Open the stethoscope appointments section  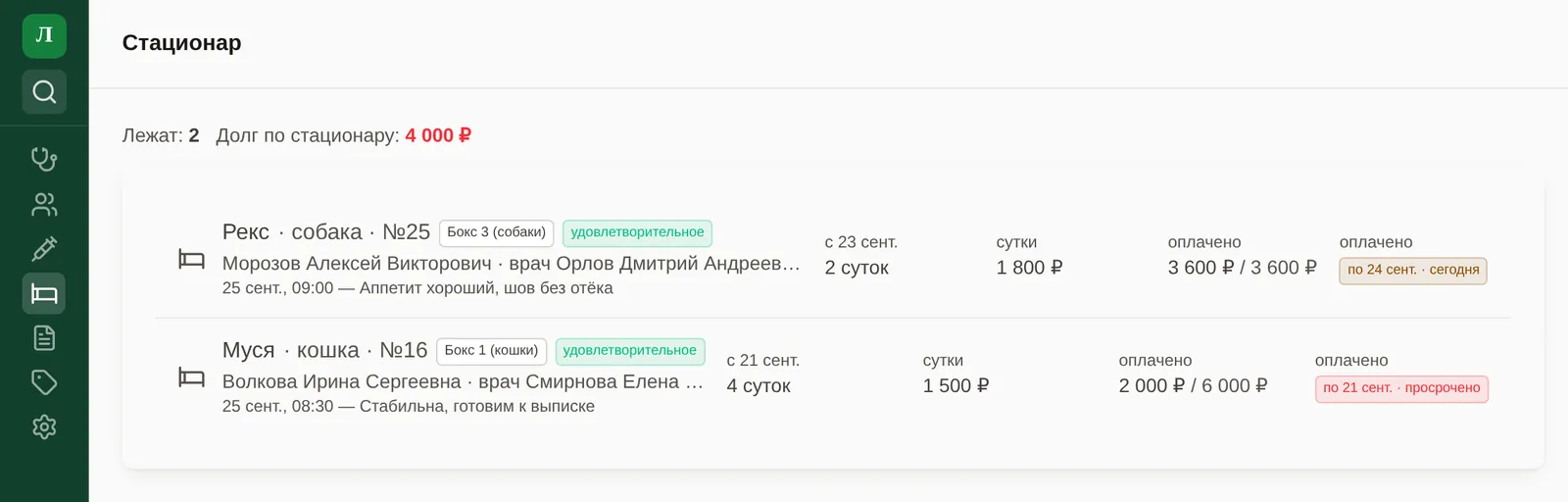pyautogui.click(x=44, y=159)
